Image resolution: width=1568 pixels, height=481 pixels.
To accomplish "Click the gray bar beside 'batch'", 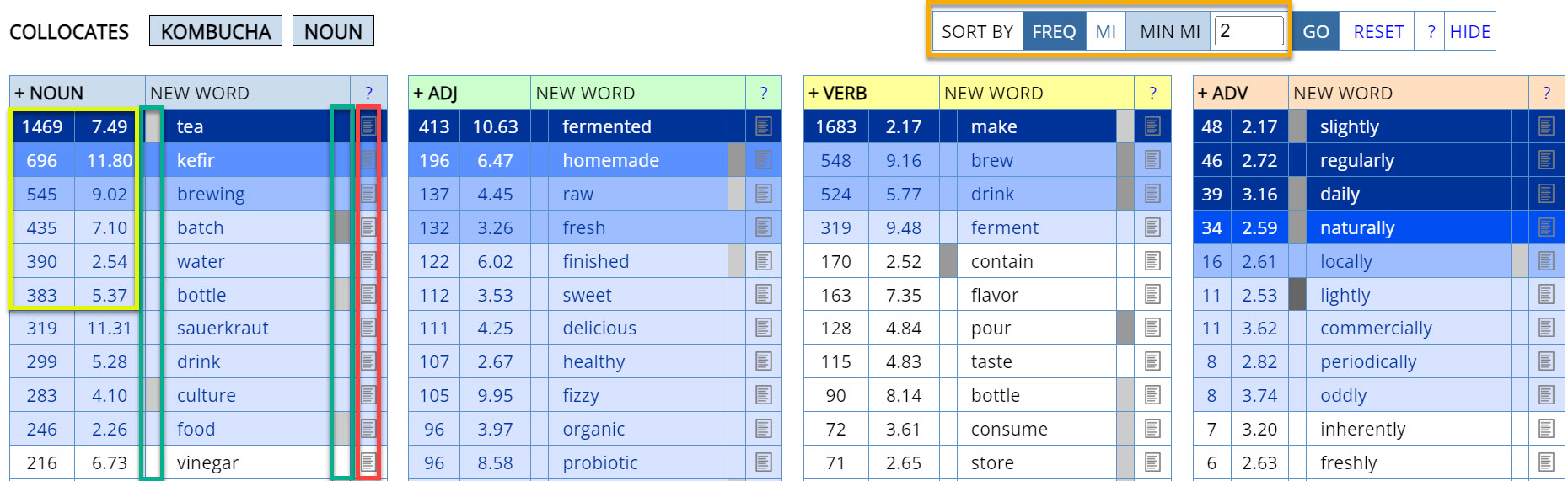I will (x=341, y=227).
